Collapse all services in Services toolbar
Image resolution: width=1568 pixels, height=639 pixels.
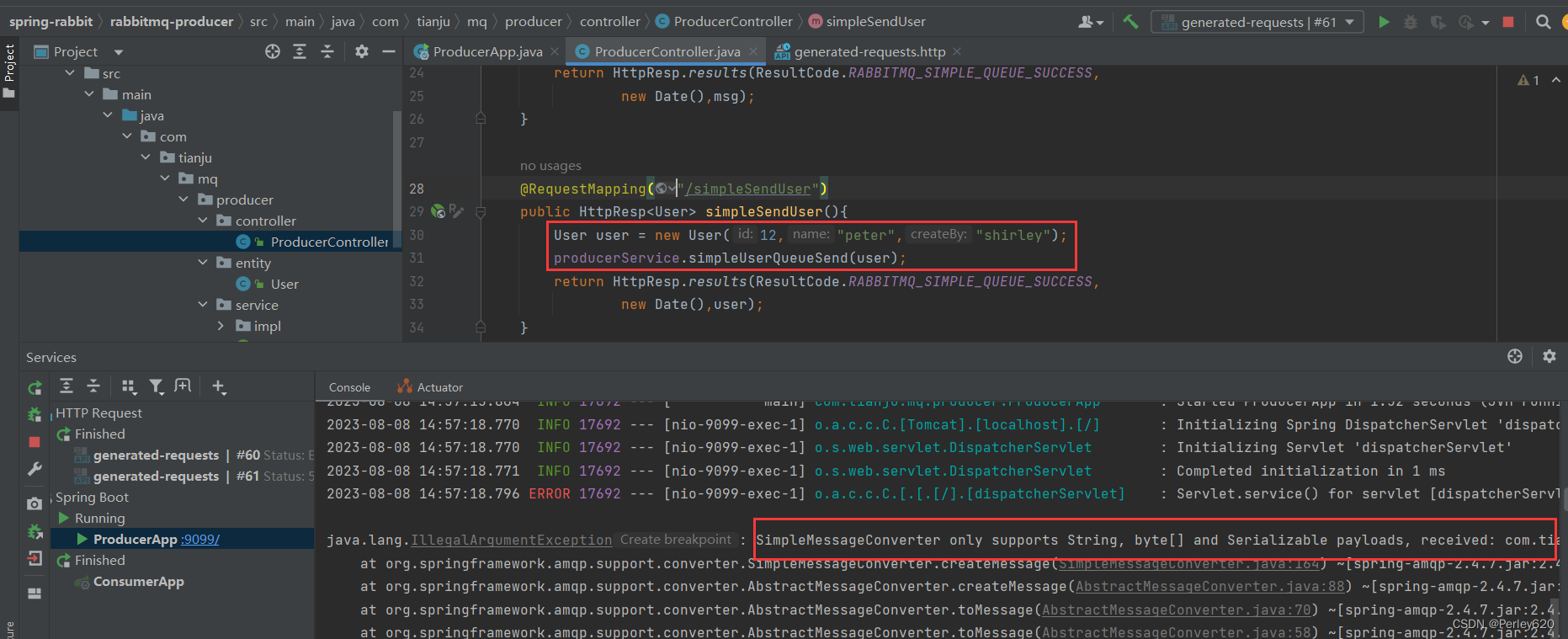point(93,386)
